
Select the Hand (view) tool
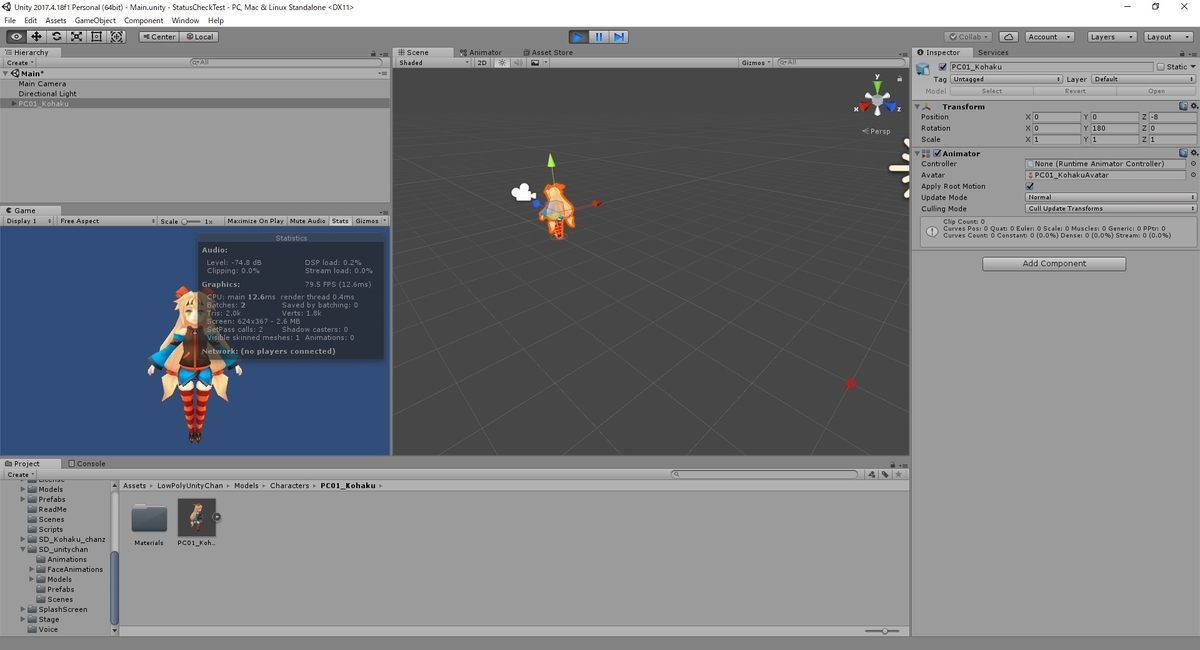click(16, 37)
